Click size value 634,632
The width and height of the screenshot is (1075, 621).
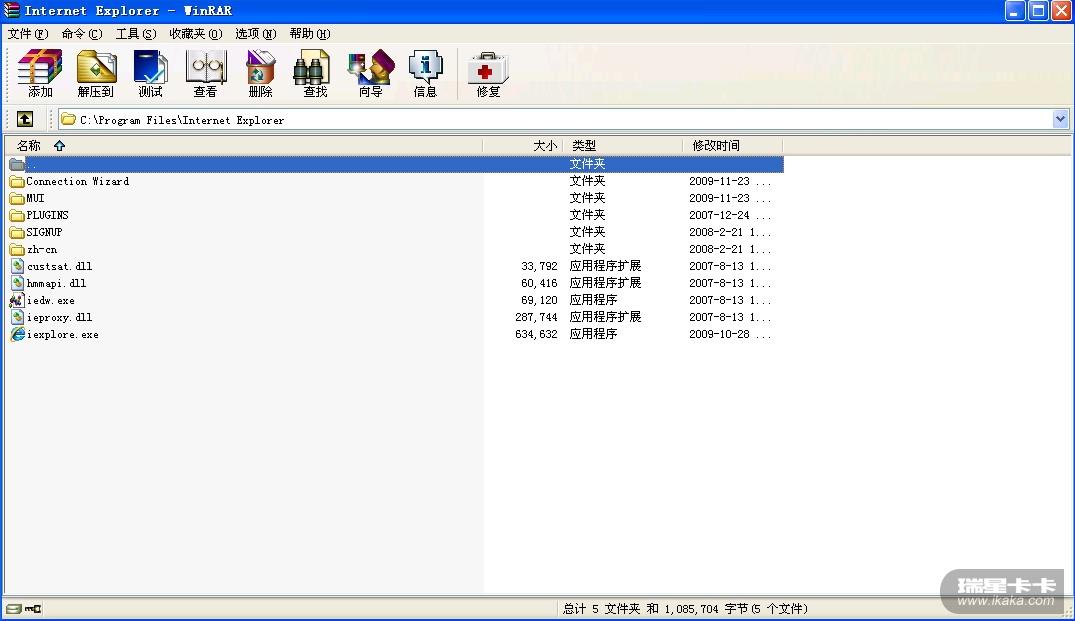coord(536,334)
